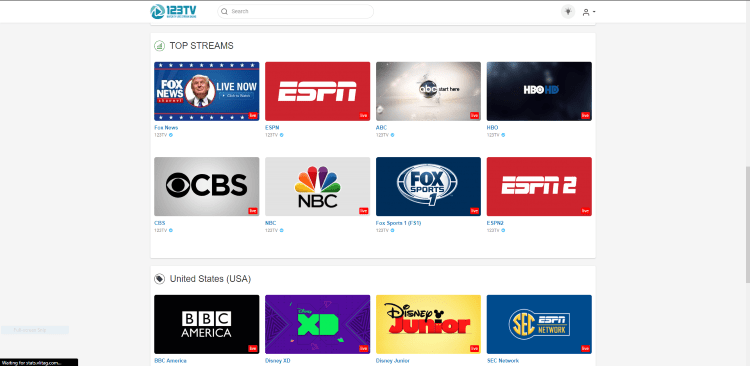Open the HBO HD stream thumbnail
The width and height of the screenshot is (750, 366).
click(539, 91)
